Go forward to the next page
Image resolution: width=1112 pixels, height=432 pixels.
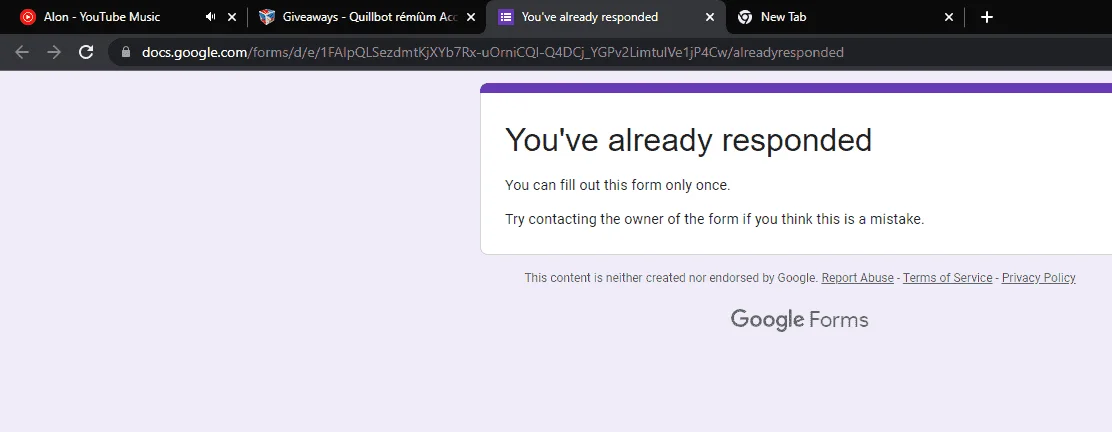coord(54,52)
